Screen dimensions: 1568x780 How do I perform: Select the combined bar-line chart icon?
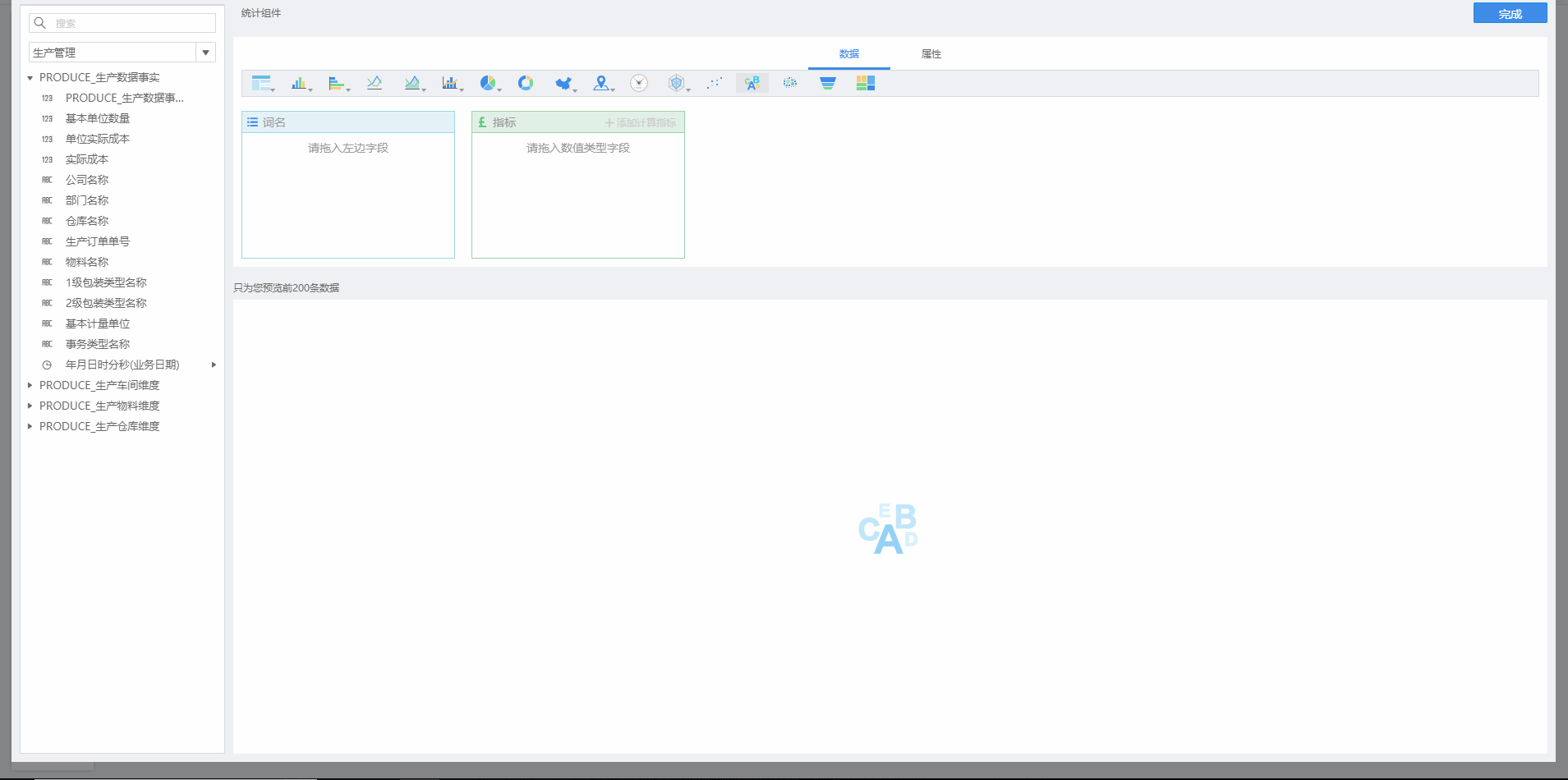coord(450,83)
